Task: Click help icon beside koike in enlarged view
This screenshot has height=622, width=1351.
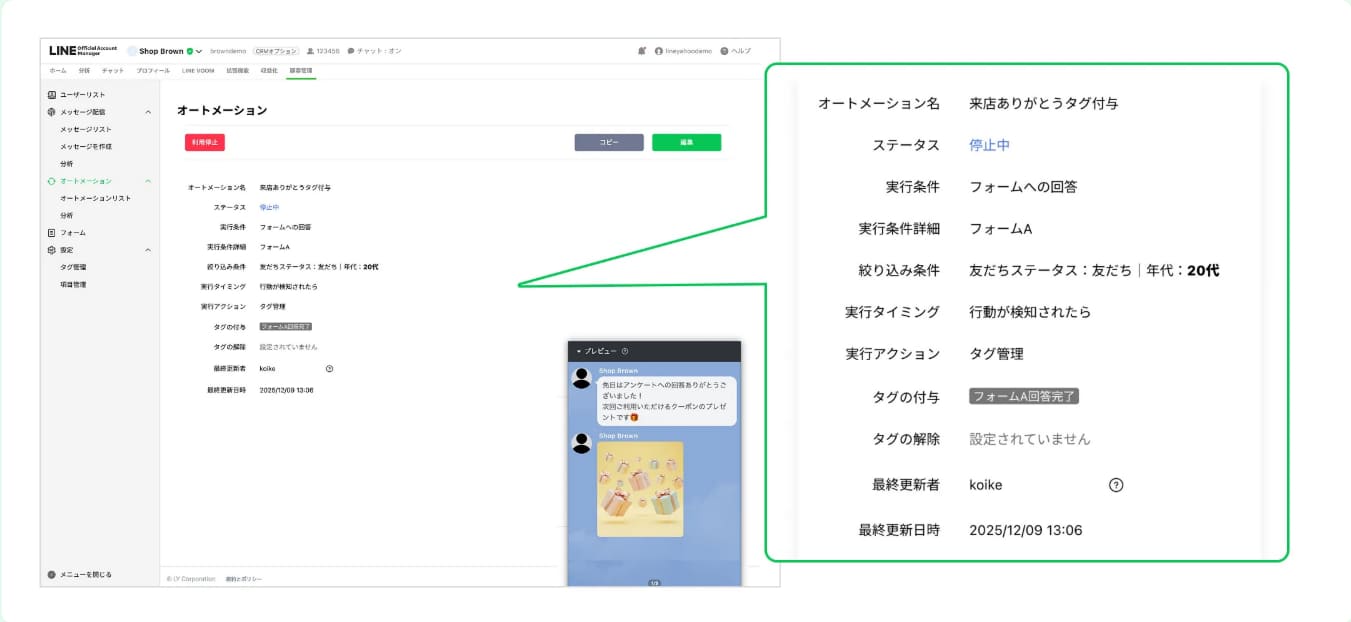Action: tap(1116, 485)
